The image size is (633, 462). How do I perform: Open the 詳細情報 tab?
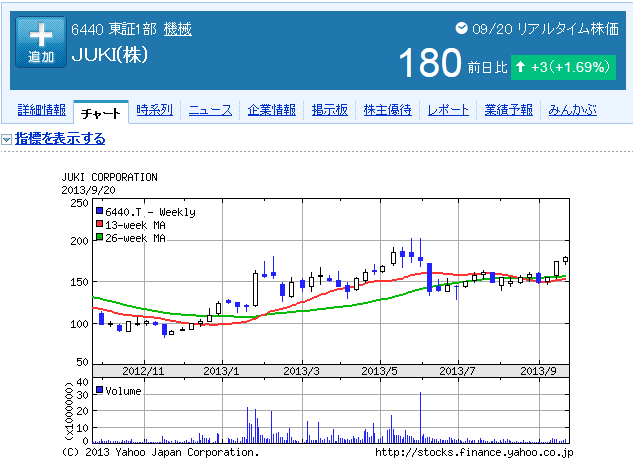[42, 110]
